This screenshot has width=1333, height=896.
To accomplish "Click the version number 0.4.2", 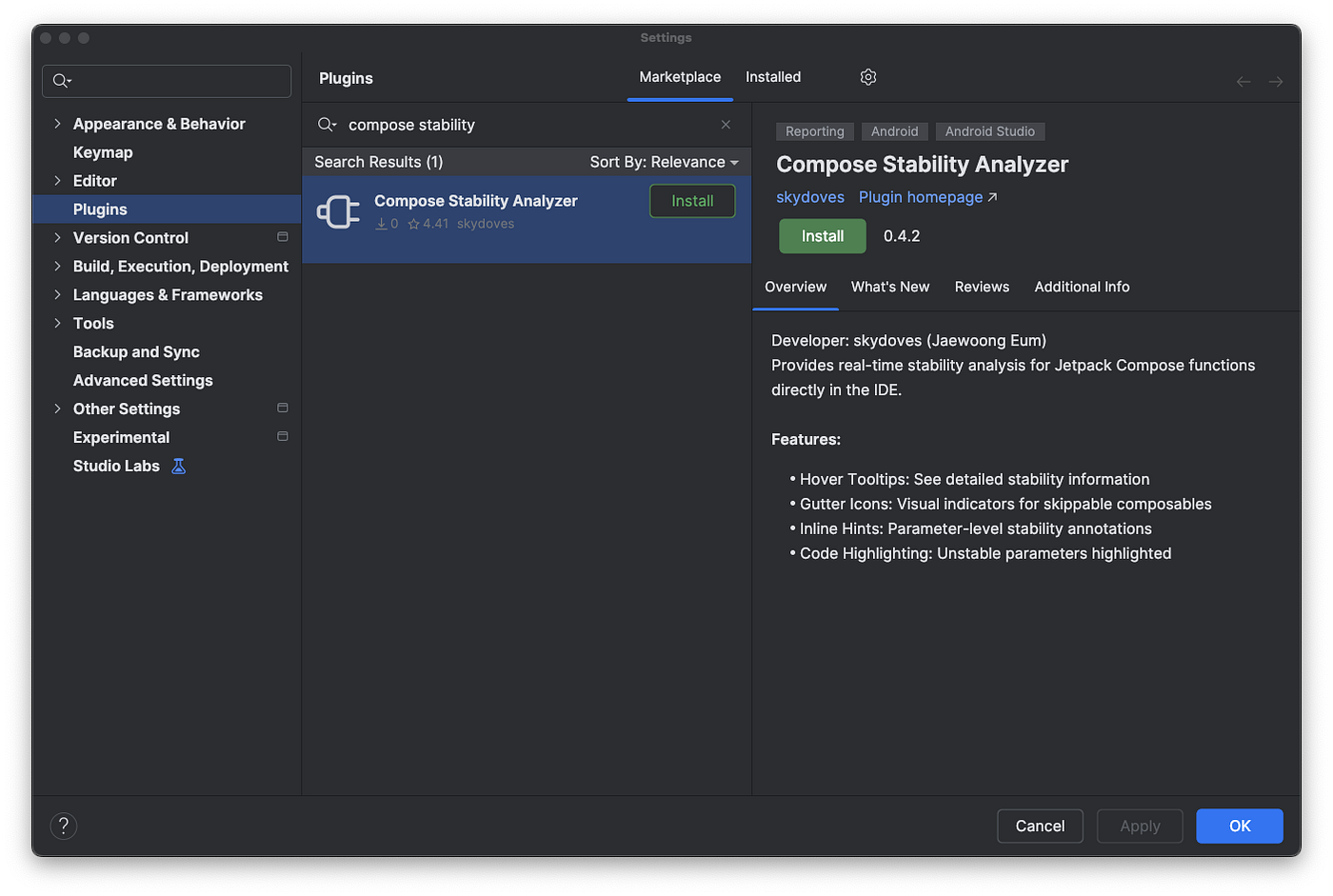I will coord(902,236).
